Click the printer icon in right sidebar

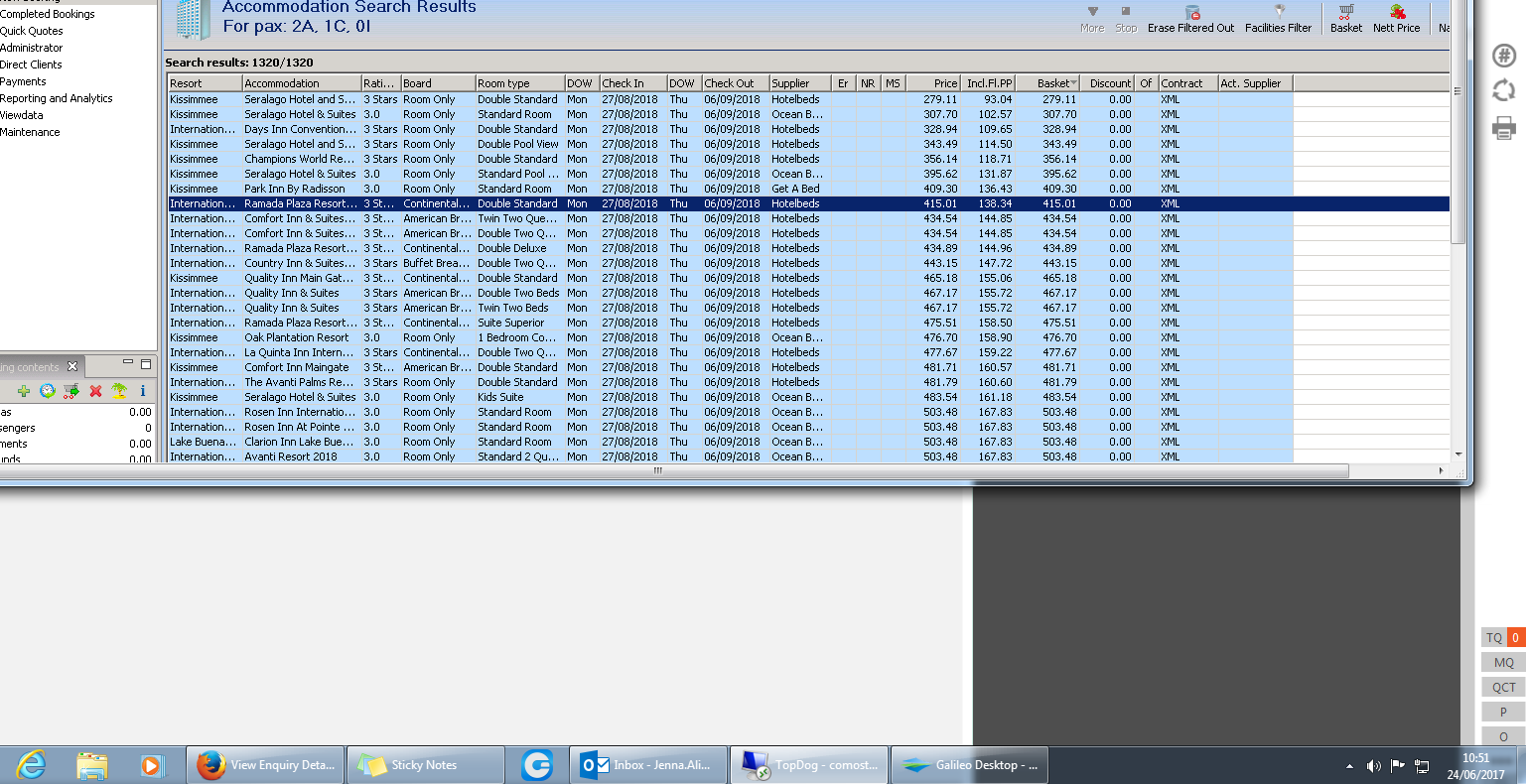coord(1504,128)
